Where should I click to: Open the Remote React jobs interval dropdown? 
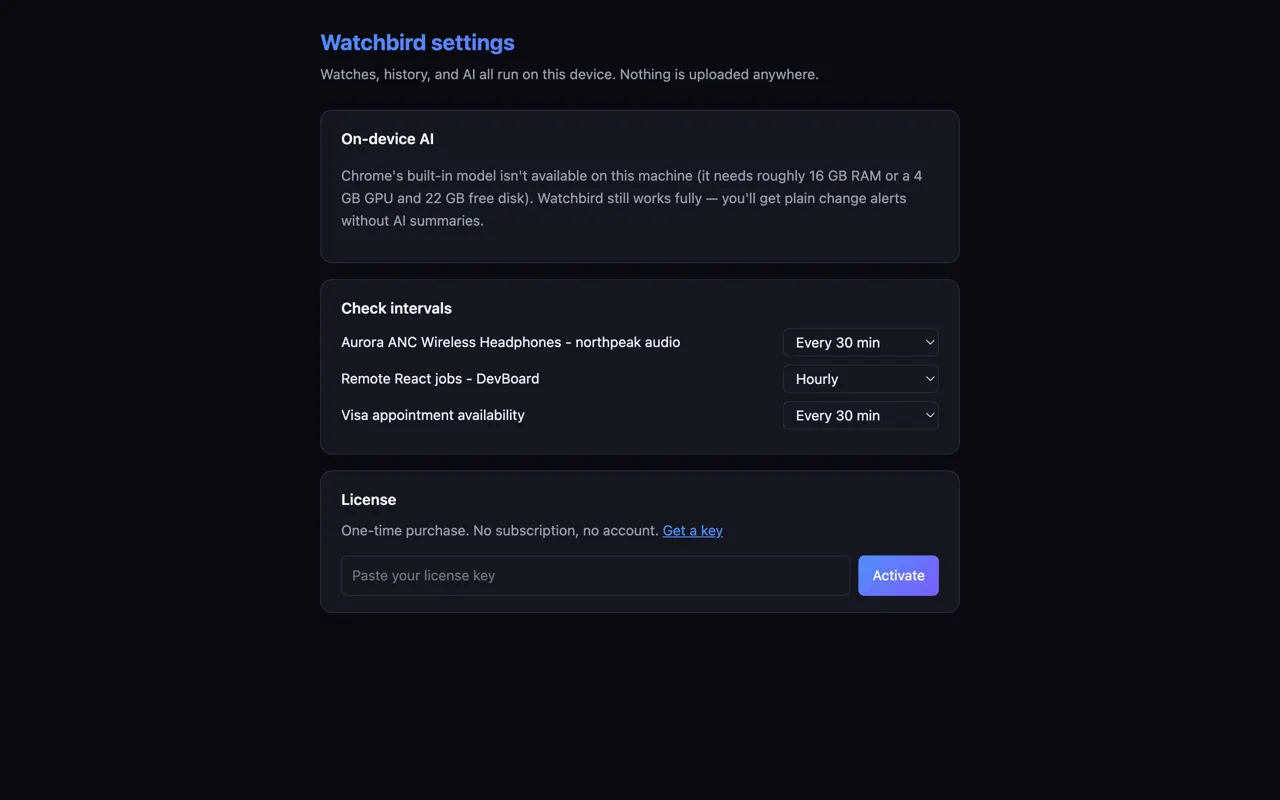click(860, 379)
